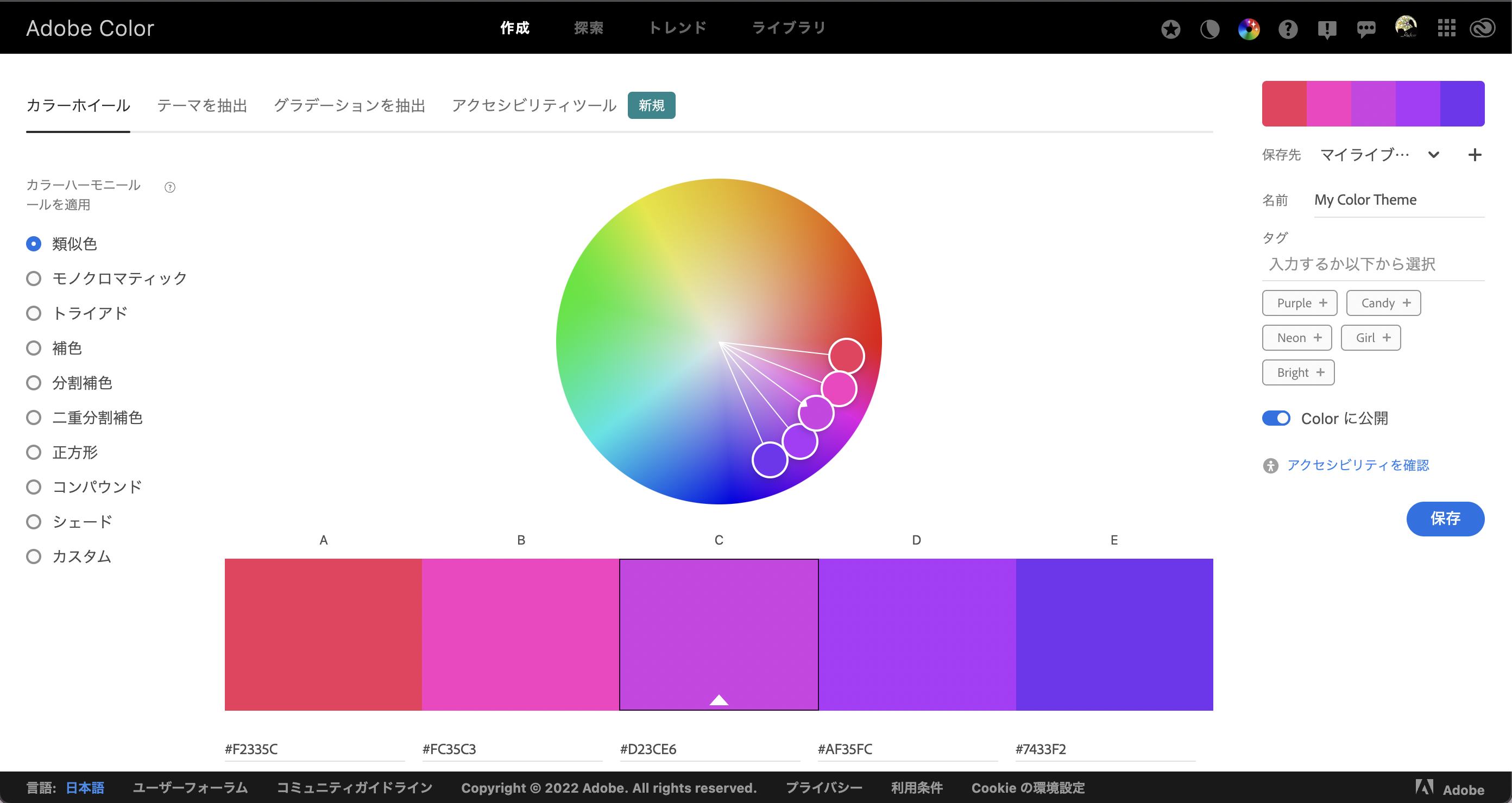Open the chat speech bubble icon

1366,29
